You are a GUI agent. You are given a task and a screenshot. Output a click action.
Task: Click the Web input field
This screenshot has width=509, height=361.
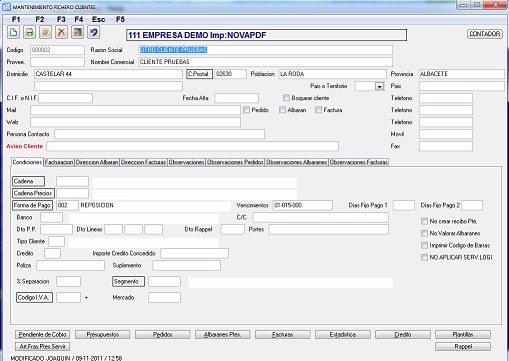pos(135,122)
